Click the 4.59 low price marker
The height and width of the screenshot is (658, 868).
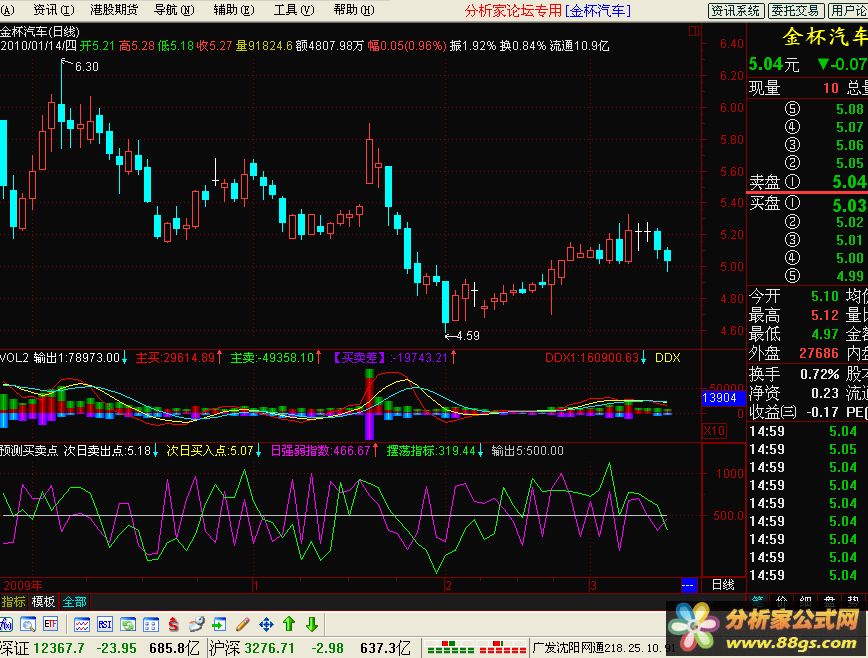pos(468,335)
